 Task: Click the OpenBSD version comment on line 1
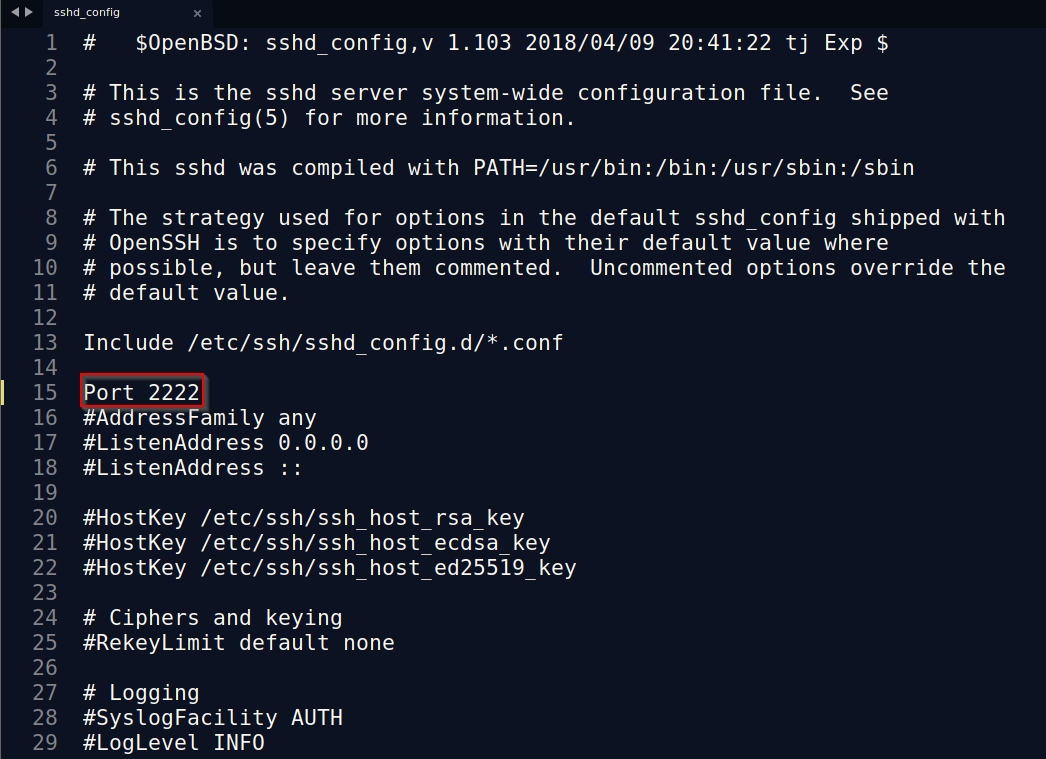click(x=486, y=43)
